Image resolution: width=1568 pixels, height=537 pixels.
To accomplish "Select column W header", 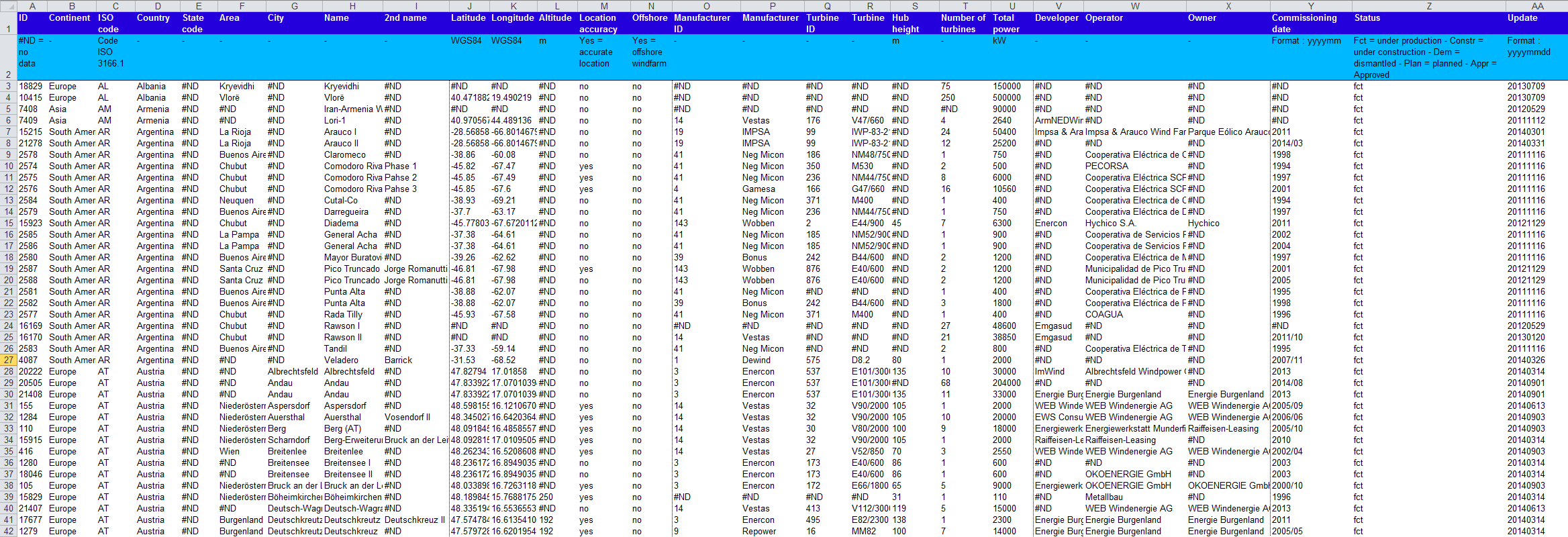I will (x=1135, y=6).
